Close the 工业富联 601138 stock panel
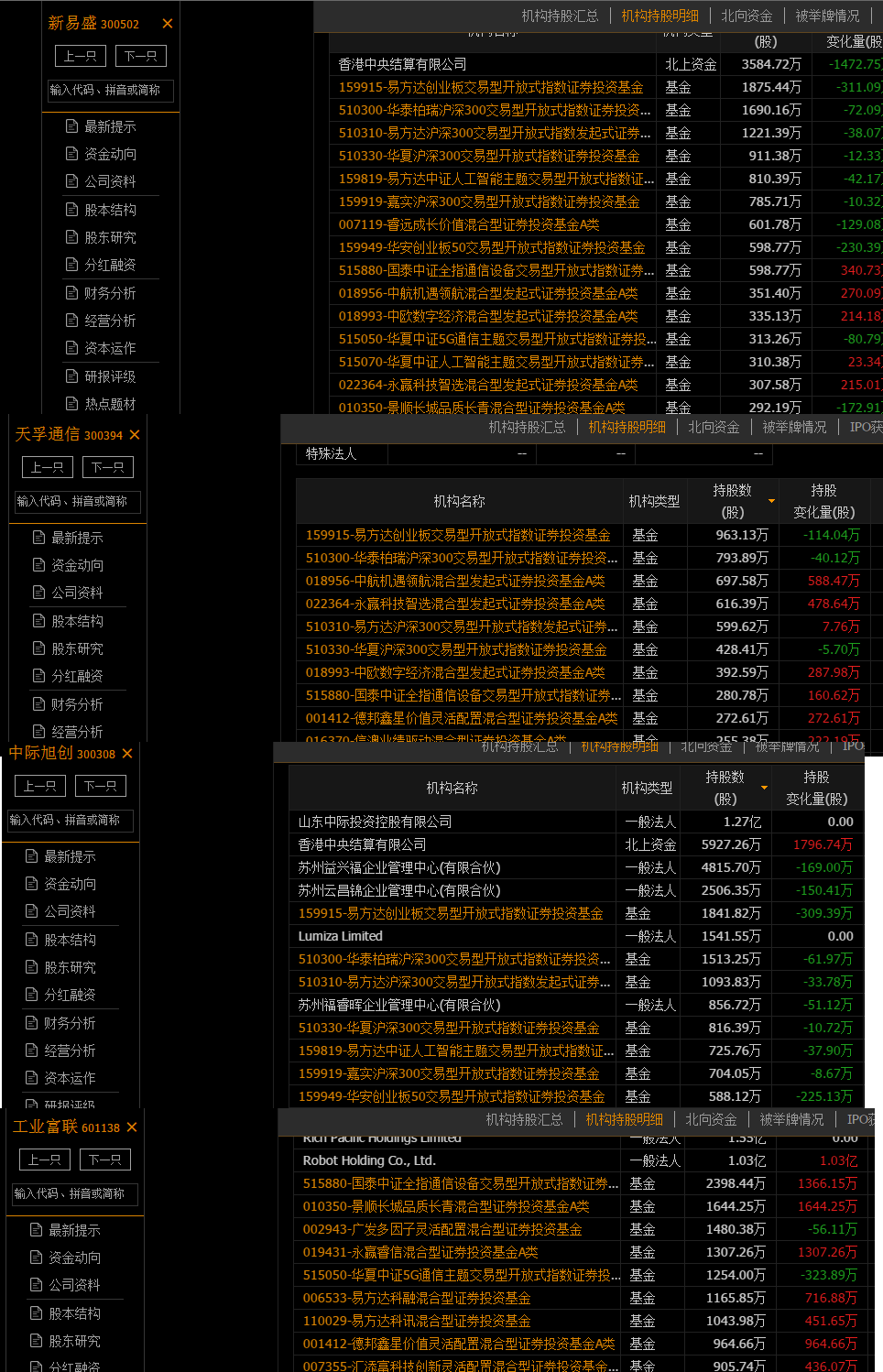This screenshot has height=1372, width=883. (x=132, y=1127)
